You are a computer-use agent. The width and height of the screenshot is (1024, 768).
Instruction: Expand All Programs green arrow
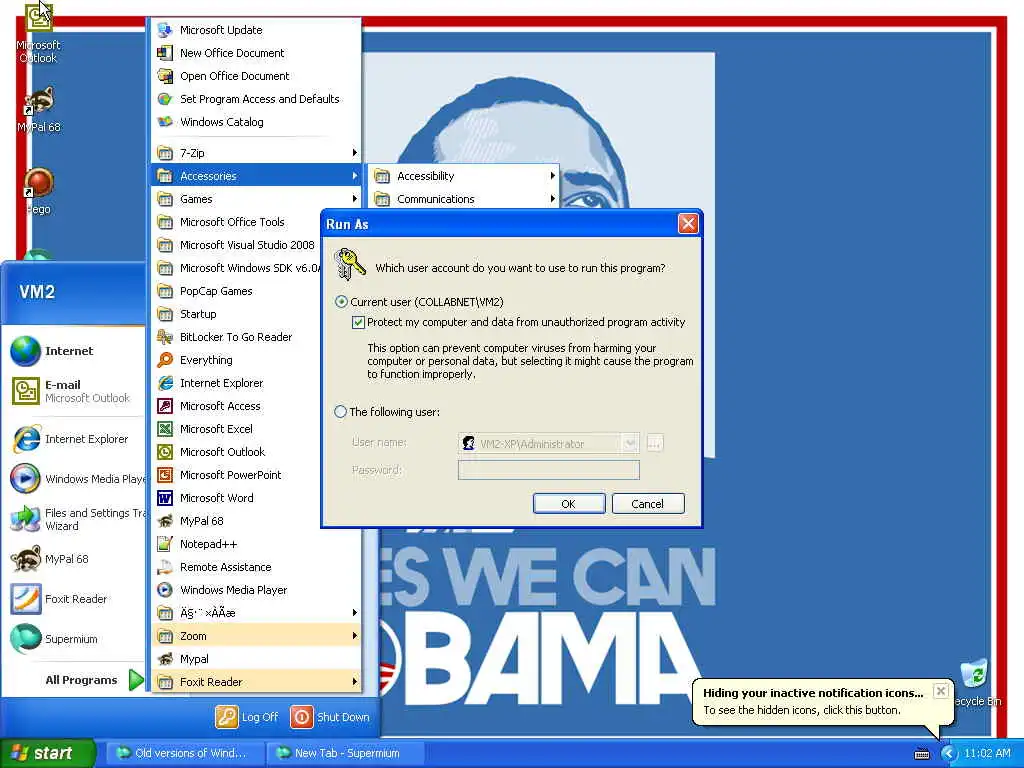[136, 680]
